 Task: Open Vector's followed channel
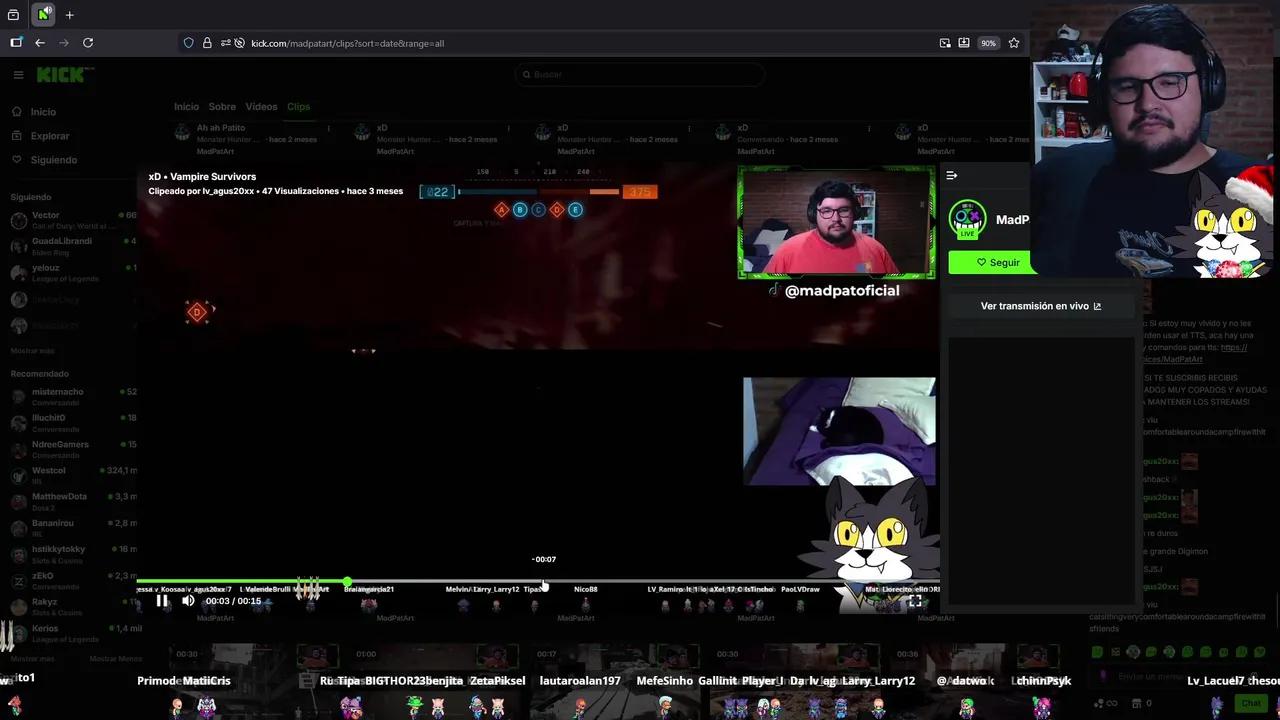click(x=72, y=219)
